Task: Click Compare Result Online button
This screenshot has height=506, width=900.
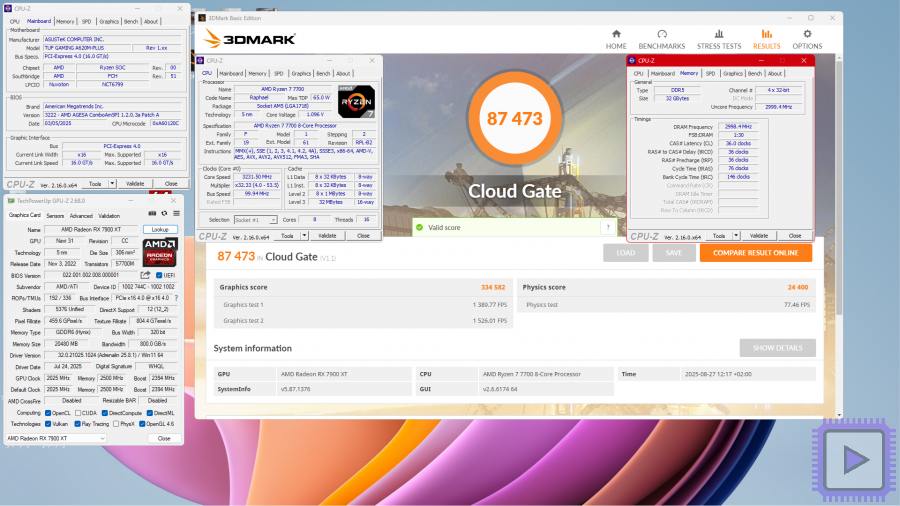Action: coord(755,253)
